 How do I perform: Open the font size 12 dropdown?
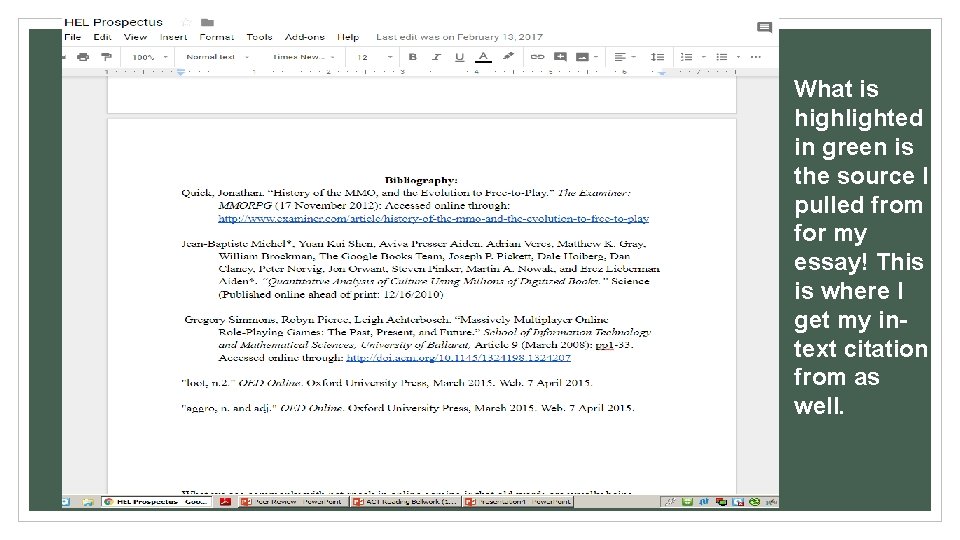coord(375,57)
